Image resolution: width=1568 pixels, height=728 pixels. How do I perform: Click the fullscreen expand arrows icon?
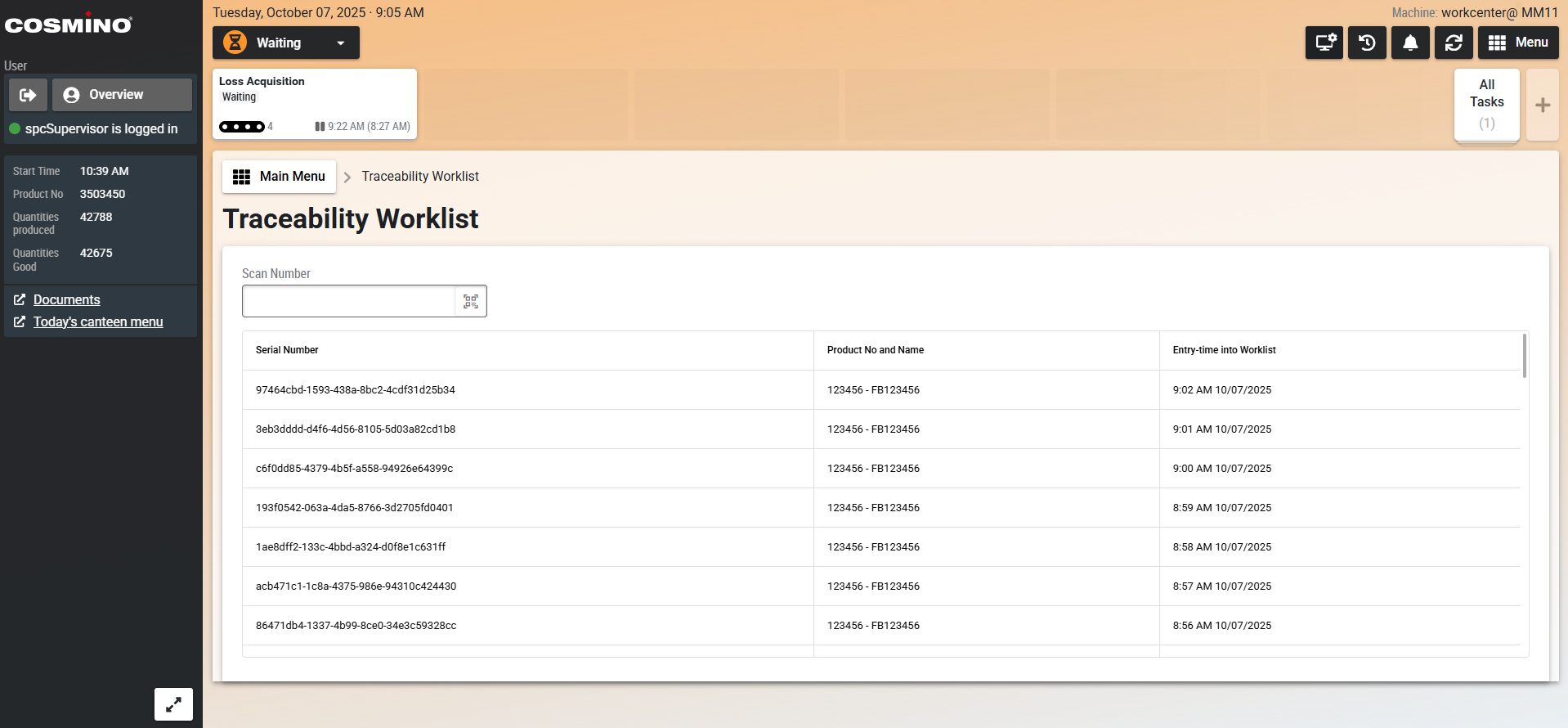coord(173,704)
